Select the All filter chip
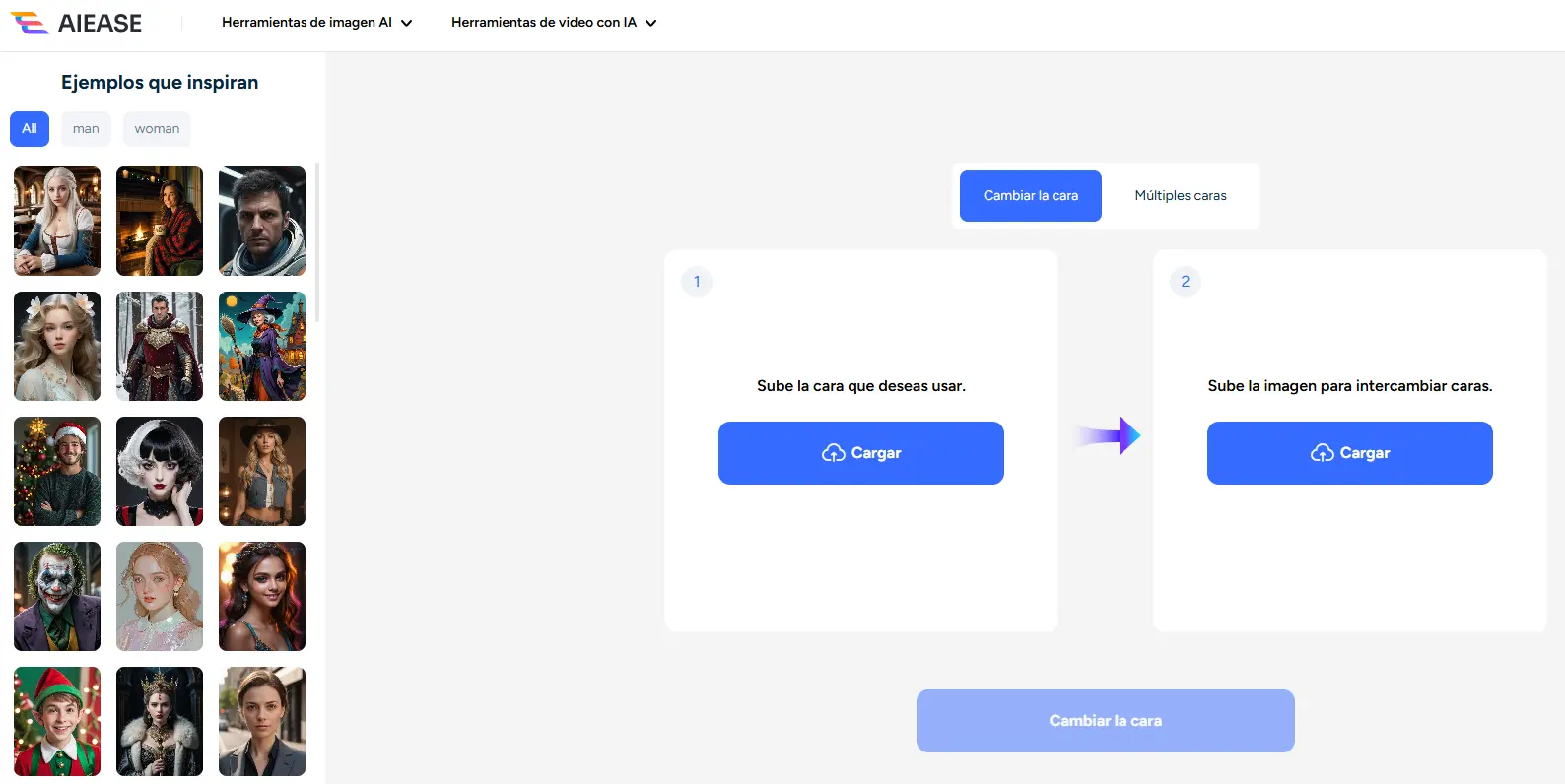 (x=30, y=128)
